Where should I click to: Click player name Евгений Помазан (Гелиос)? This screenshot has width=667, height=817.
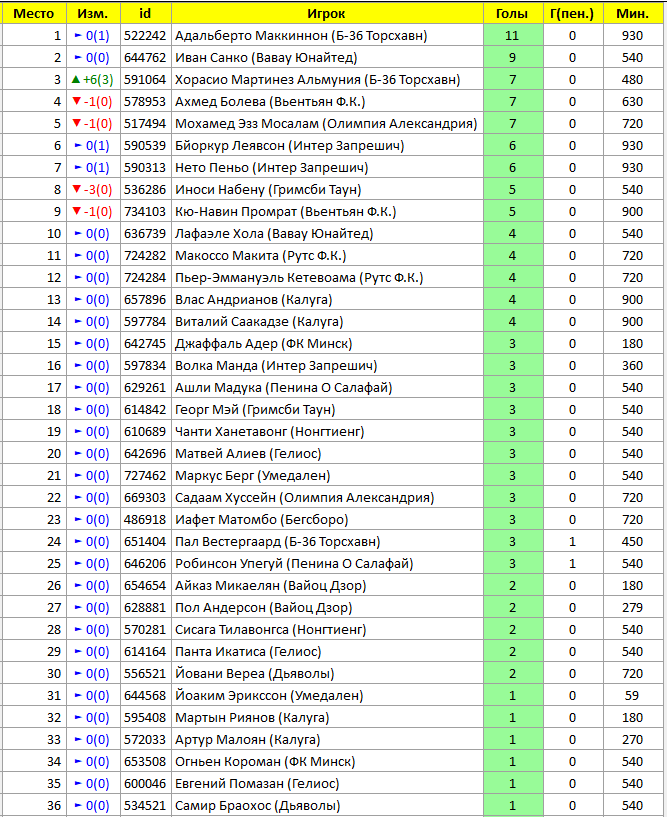[x=257, y=784]
